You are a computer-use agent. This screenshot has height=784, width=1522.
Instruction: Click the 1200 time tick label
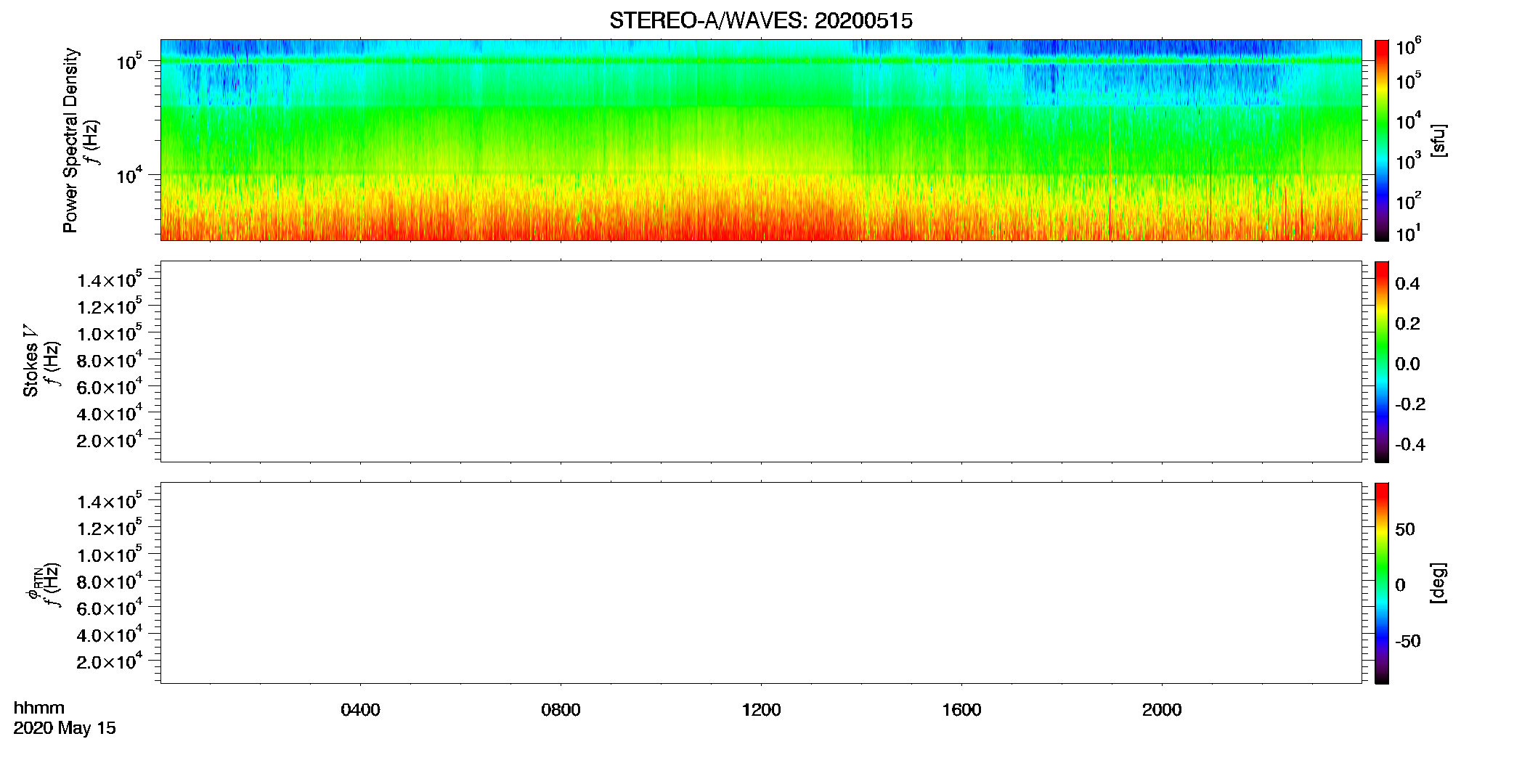761,710
